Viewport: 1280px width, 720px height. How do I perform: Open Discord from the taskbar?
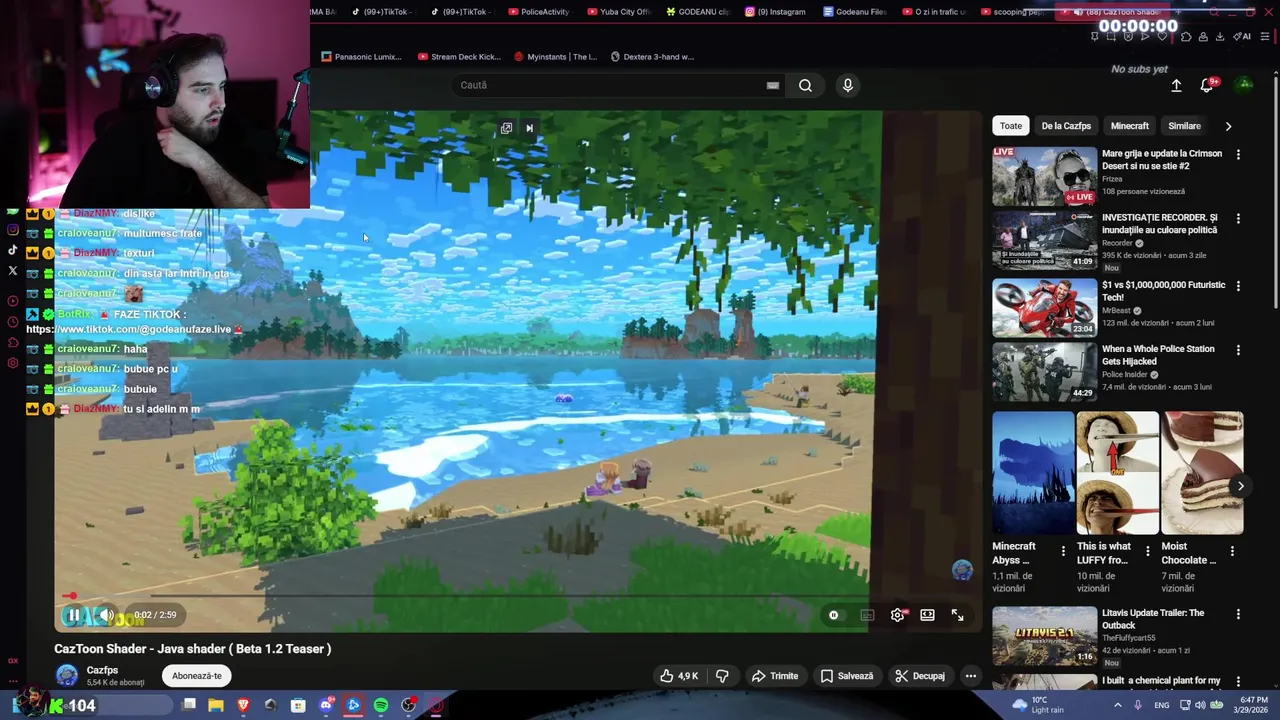coord(326,706)
